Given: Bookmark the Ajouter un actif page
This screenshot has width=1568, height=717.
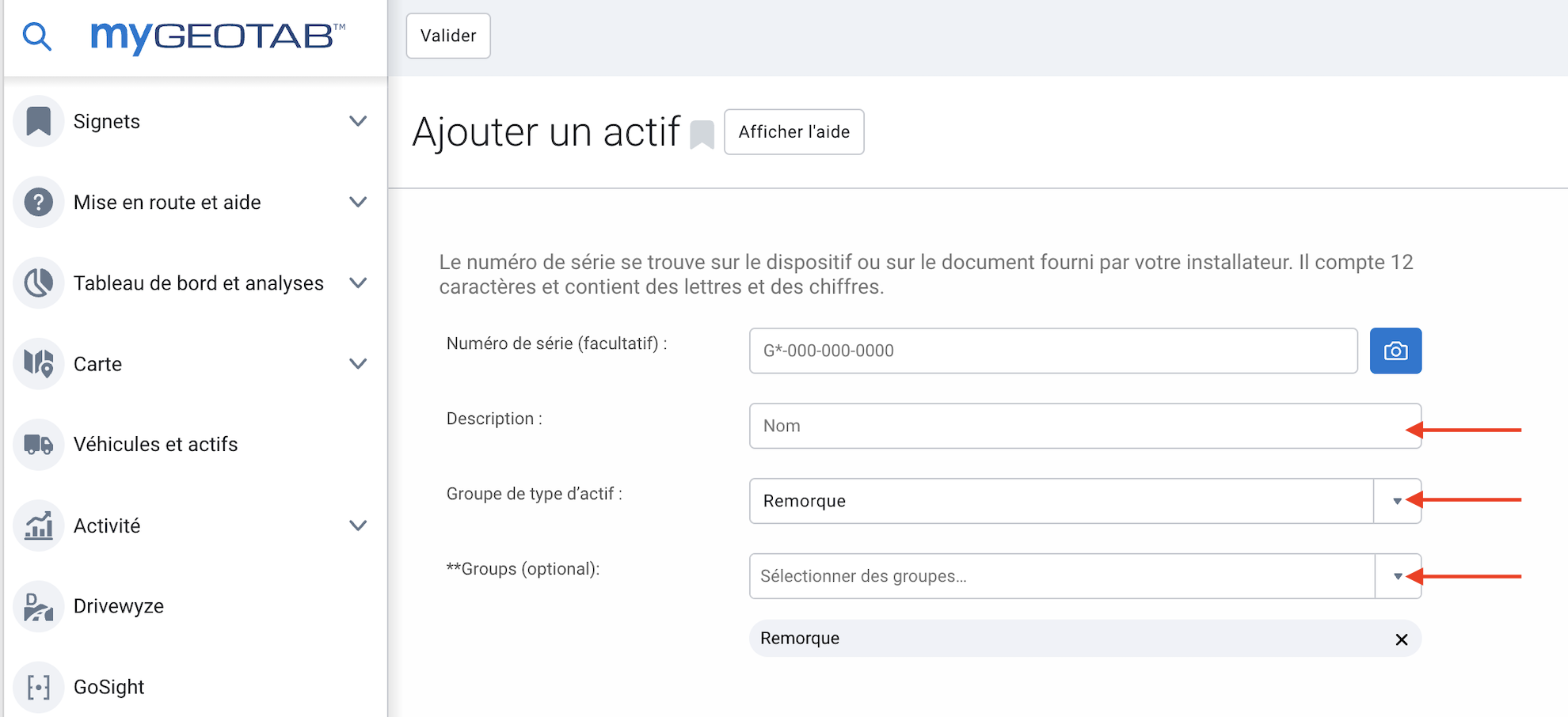Looking at the screenshot, I should tap(702, 135).
